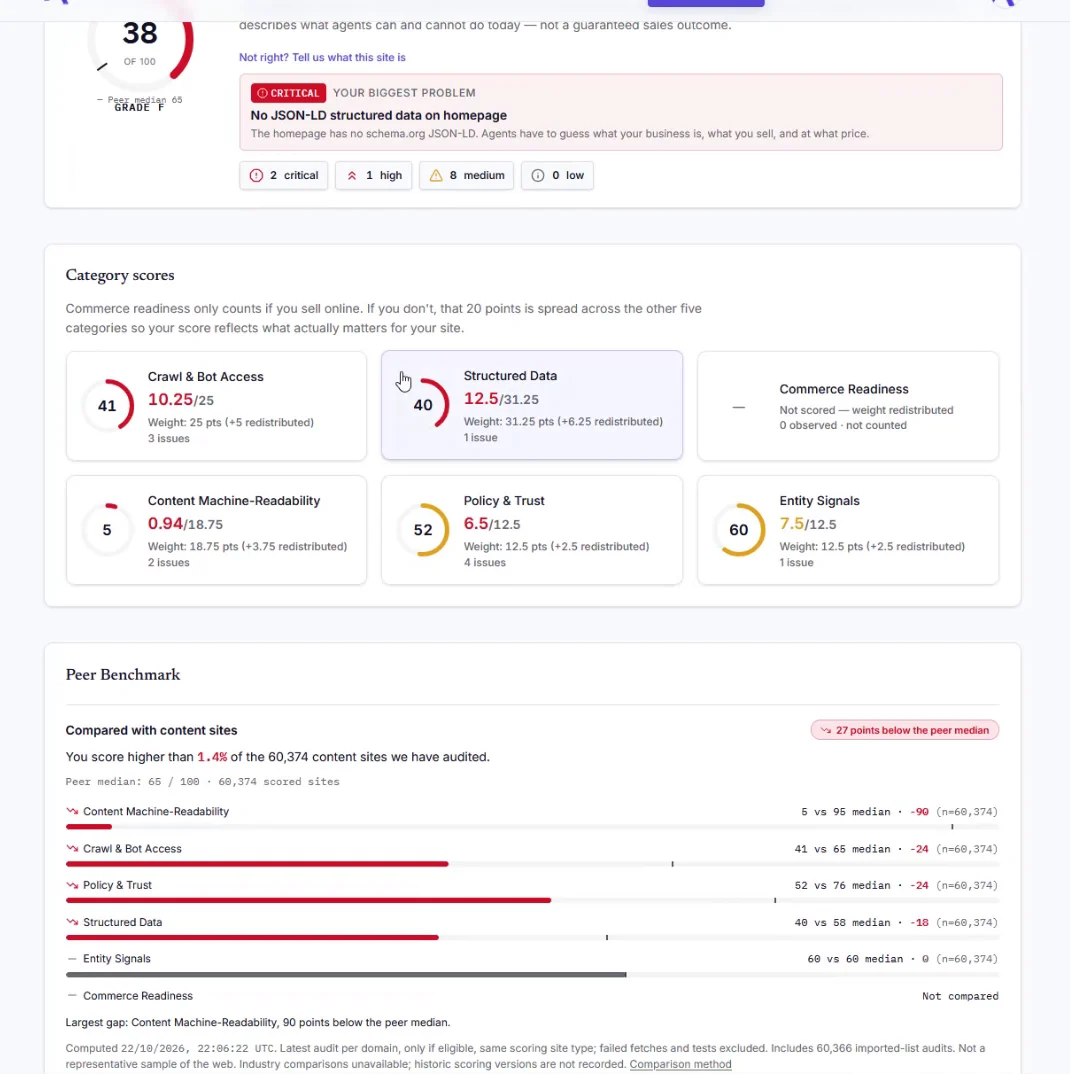The width and height of the screenshot is (1070, 1074).
Task: Click the down-trend icon beside Policy & Trust benchmark
Action: pyautogui.click(x=72, y=885)
